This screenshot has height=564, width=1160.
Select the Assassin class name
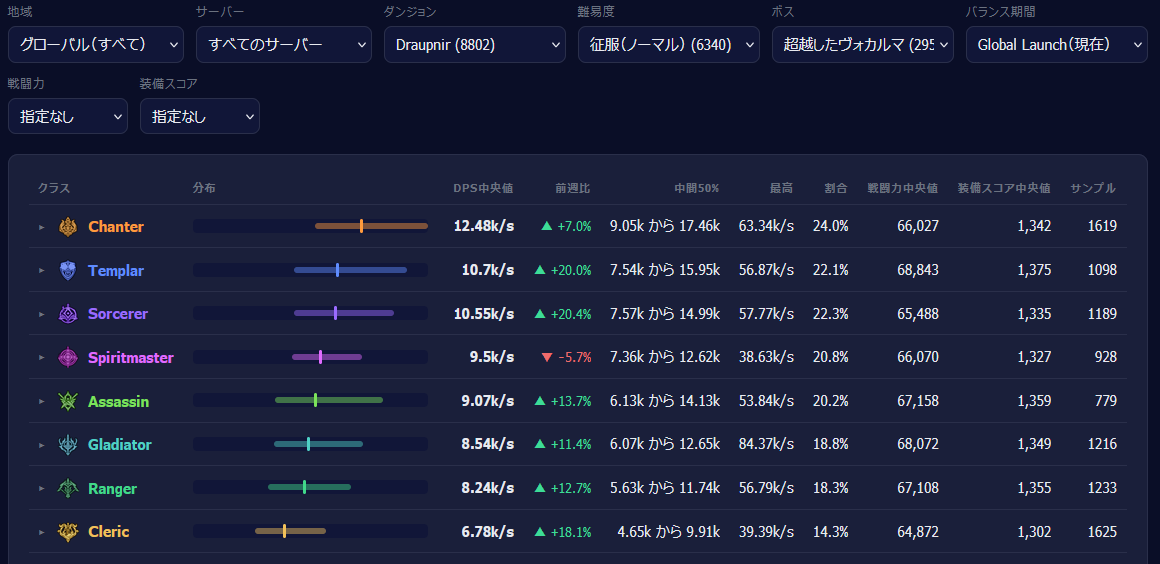[x=118, y=401]
